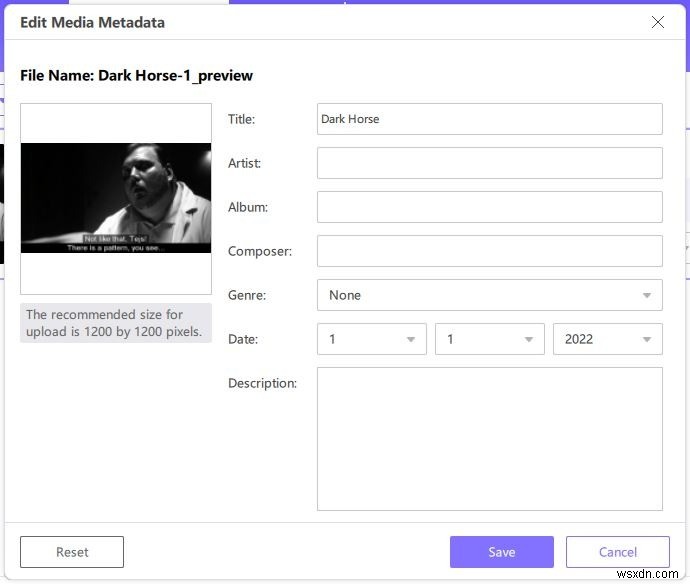Image resolution: width=690 pixels, height=584 pixels.
Task: Save the media metadata
Action: [502, 552]
